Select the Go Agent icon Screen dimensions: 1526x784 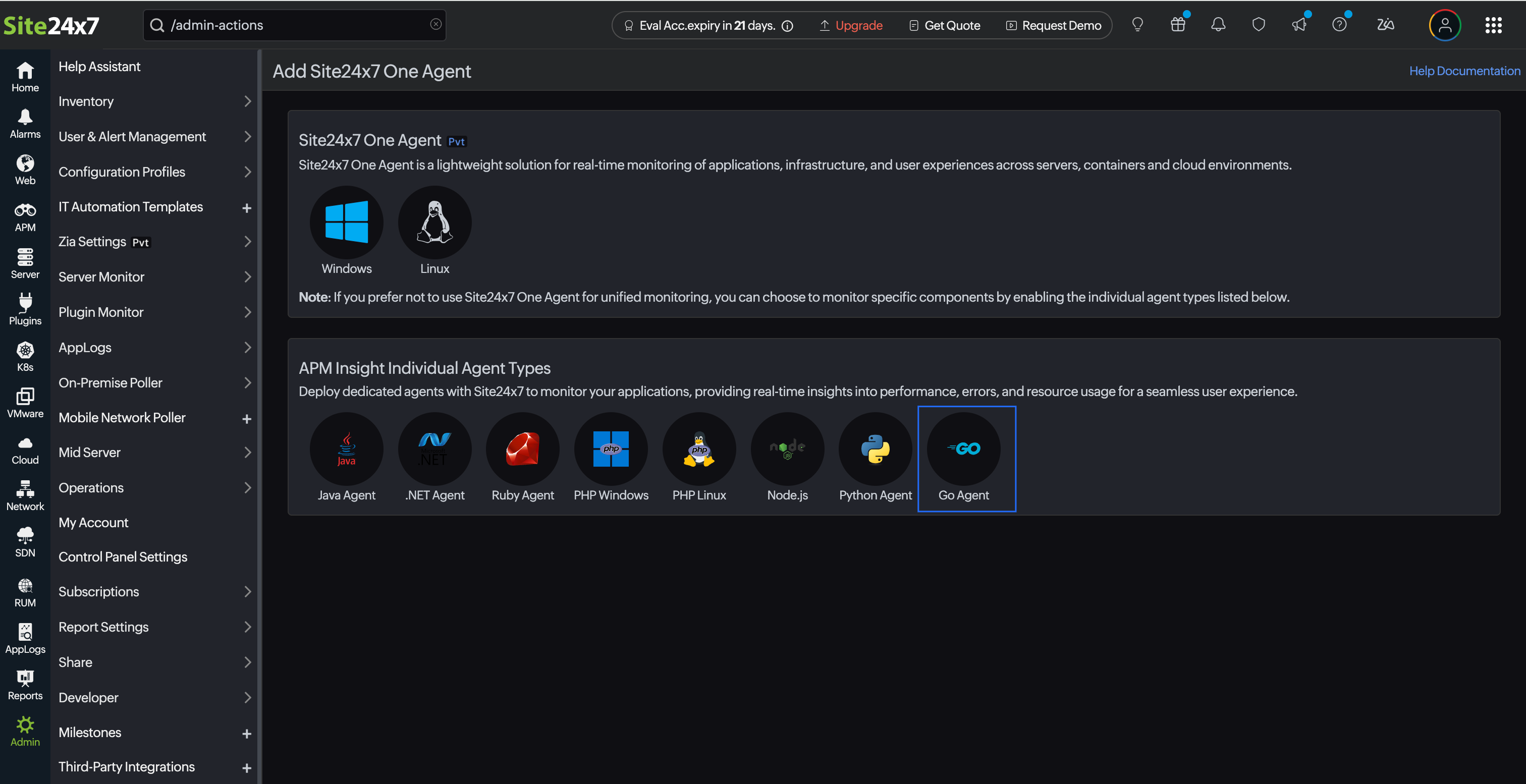coord(963,449)
